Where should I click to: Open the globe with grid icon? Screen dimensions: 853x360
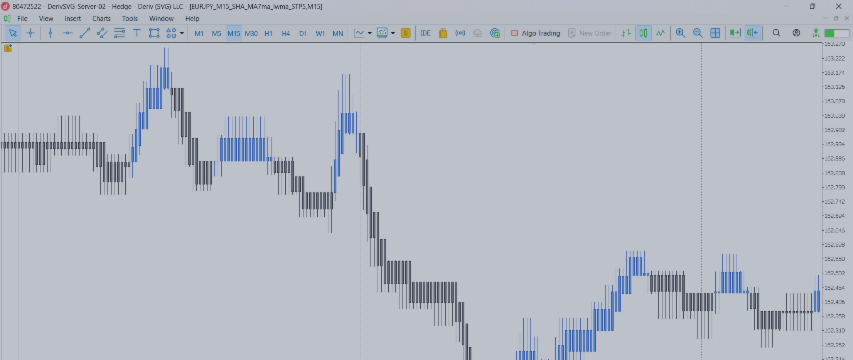(495, 33)
